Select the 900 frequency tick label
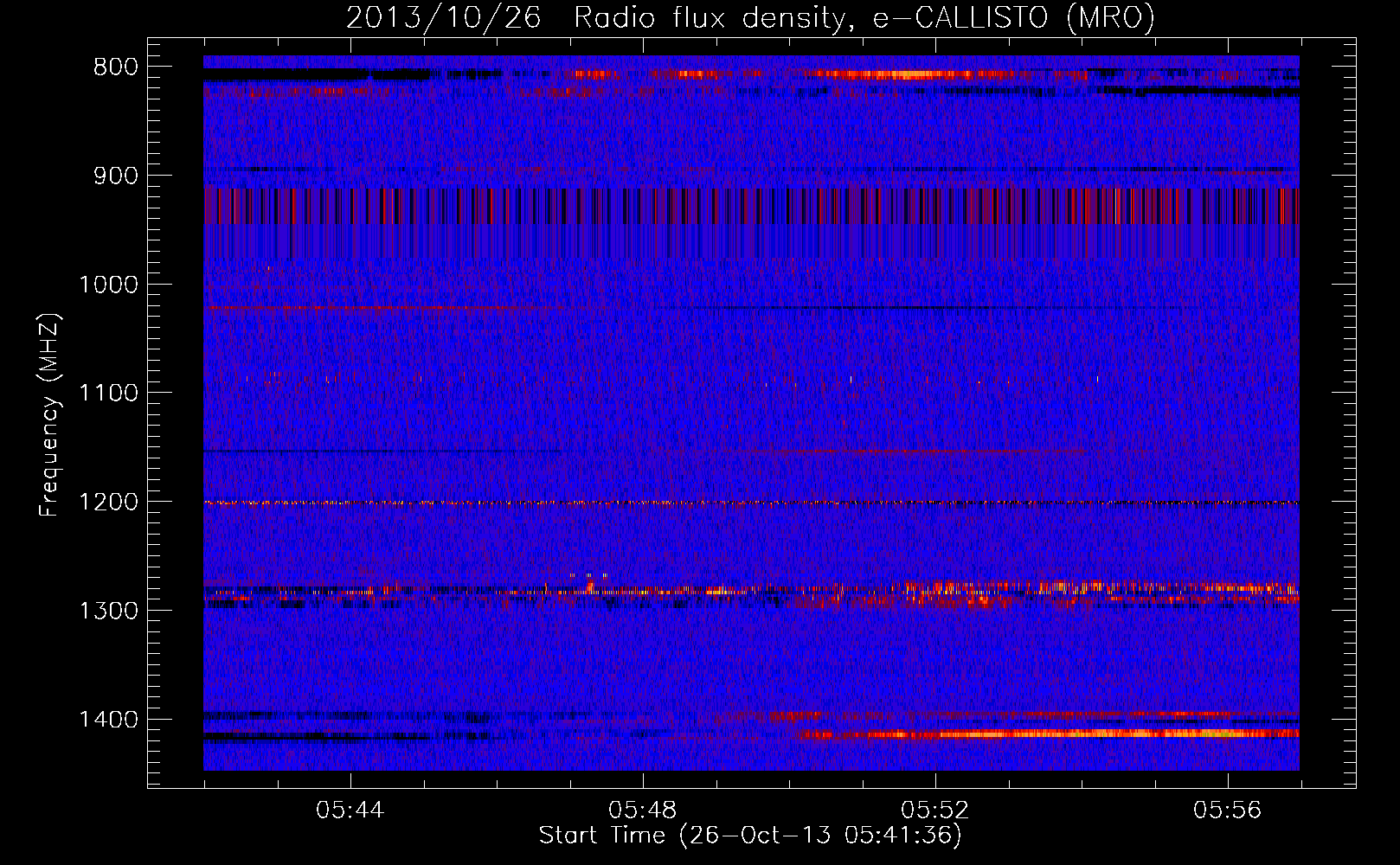 [x=115, y=176]
